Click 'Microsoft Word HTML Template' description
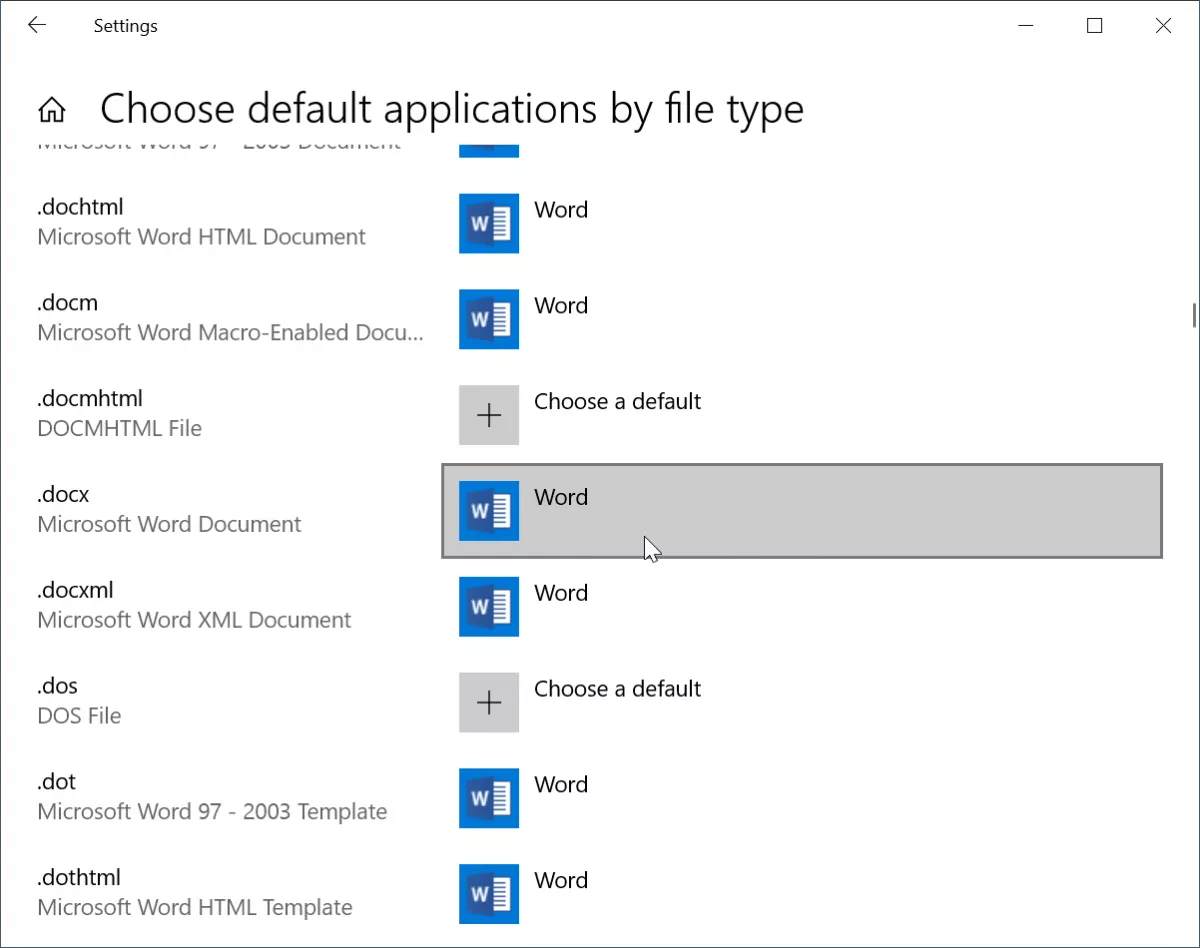The width and height of the screenshot is (1200, 948). 195,909
